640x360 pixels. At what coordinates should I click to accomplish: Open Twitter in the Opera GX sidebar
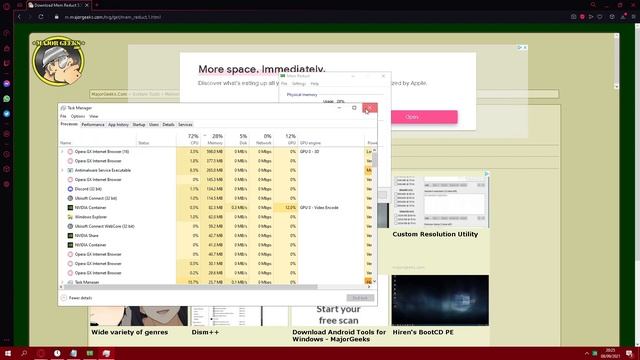coord(7,114)
